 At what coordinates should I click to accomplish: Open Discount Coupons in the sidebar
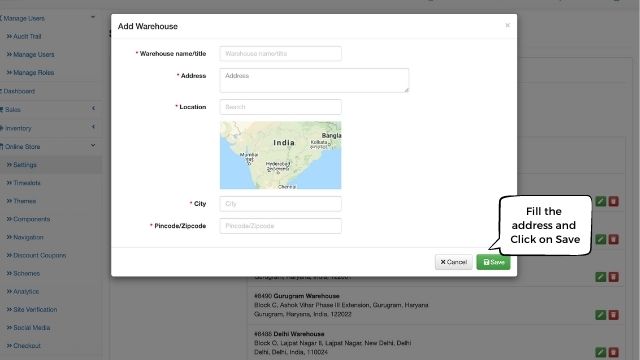(39, 256)
